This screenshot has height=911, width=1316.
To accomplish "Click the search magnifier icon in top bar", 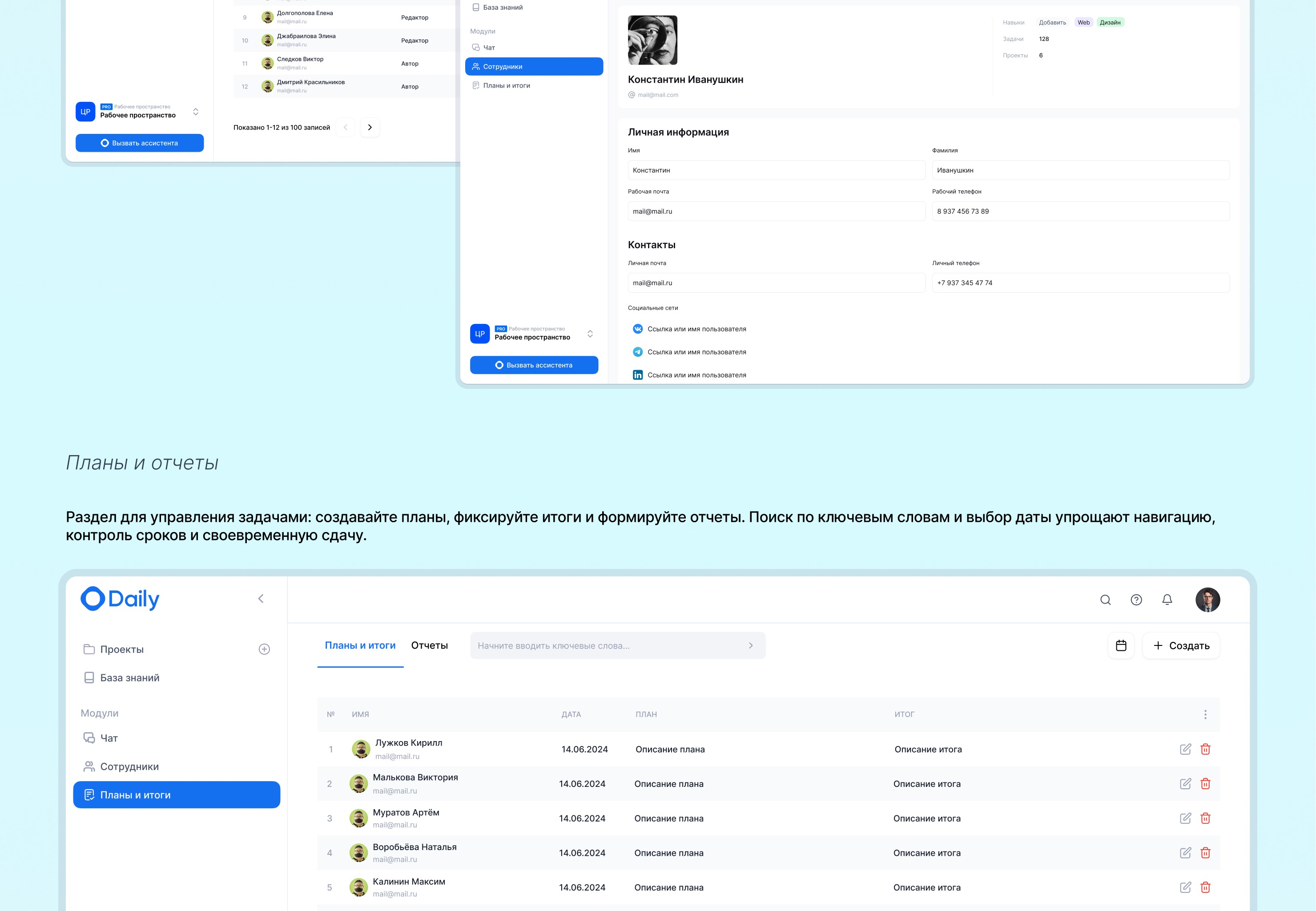I will tap(1106, 600).
